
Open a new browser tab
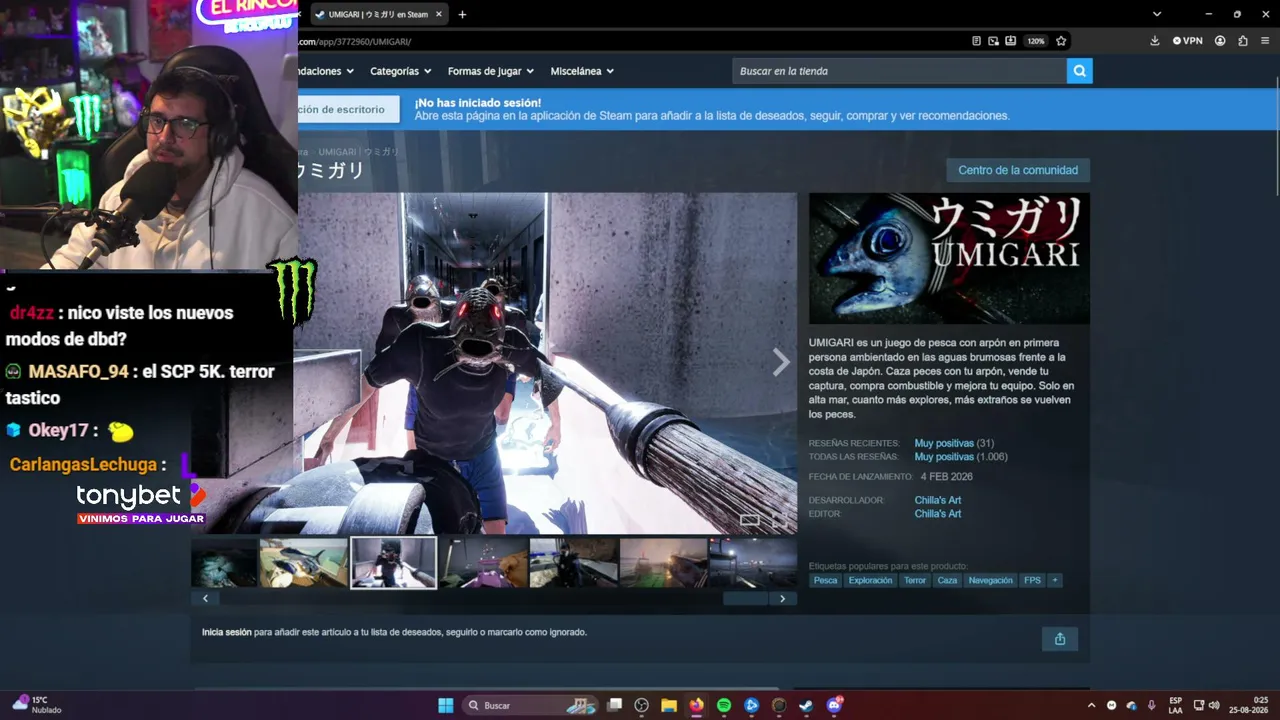point(462,14)
